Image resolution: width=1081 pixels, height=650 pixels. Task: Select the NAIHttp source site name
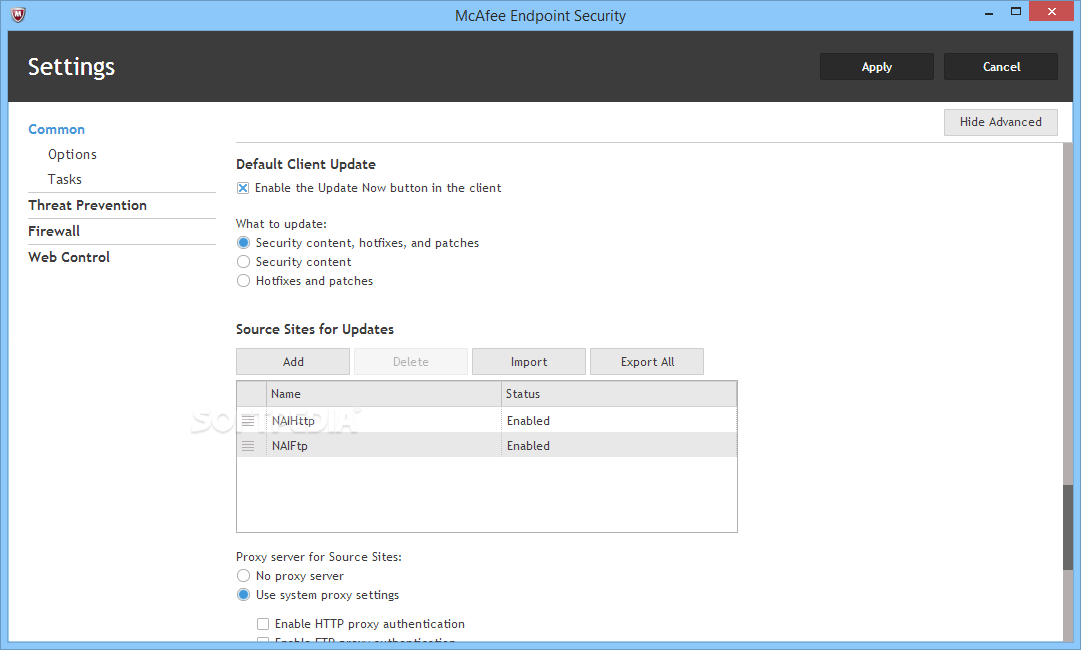293,420
